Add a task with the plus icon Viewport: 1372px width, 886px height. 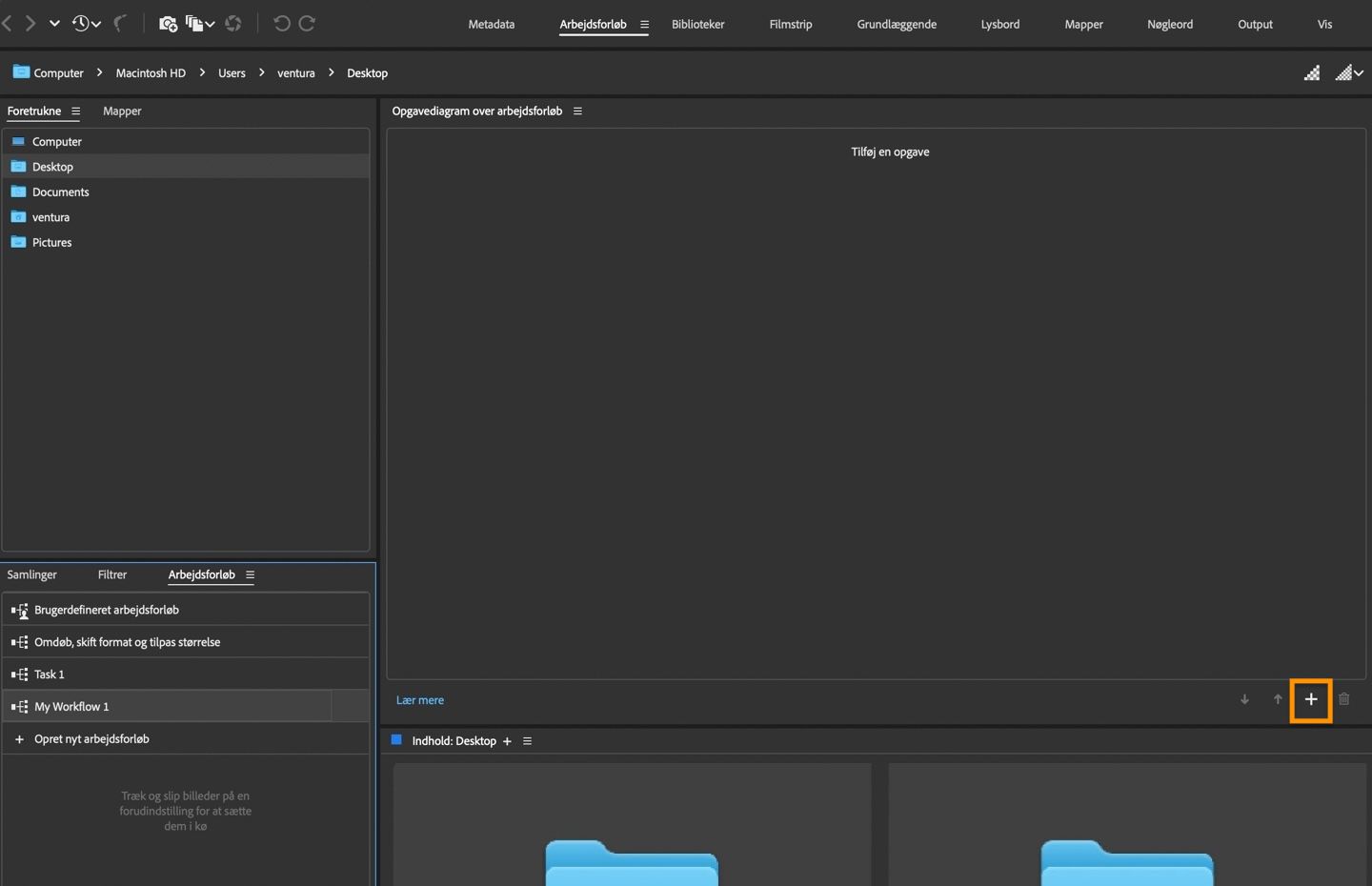point(1311,699)
